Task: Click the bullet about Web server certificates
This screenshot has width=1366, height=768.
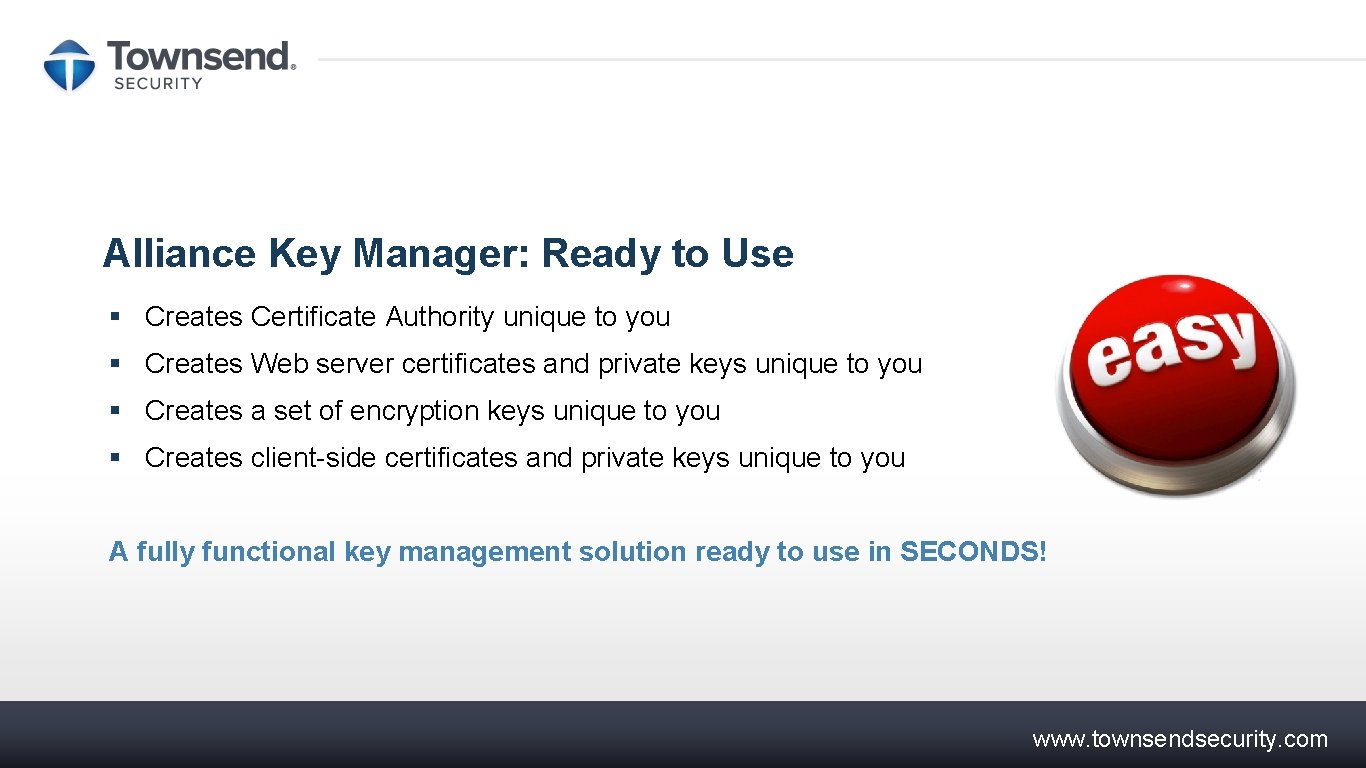Action: click(533, 364)
